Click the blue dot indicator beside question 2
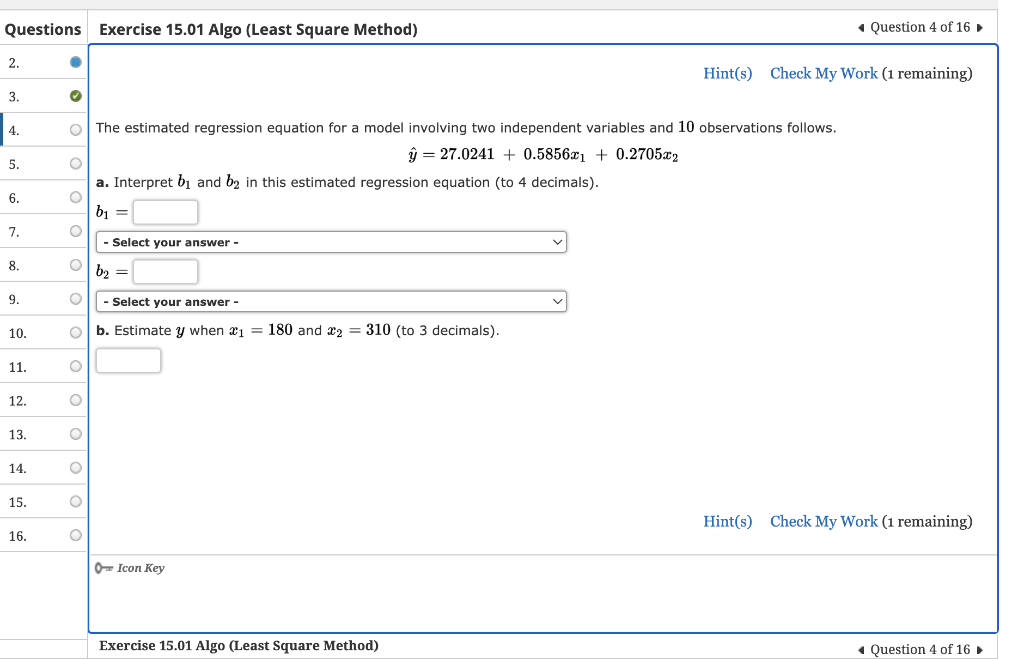This screenshot has width=1024, height=659. click(x=75, y=62)
